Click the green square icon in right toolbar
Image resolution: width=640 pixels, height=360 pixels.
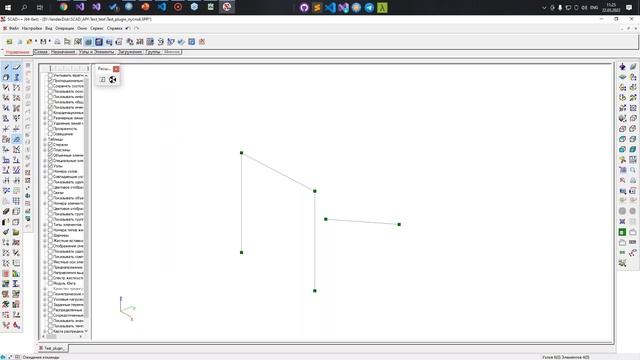point(622,232)
